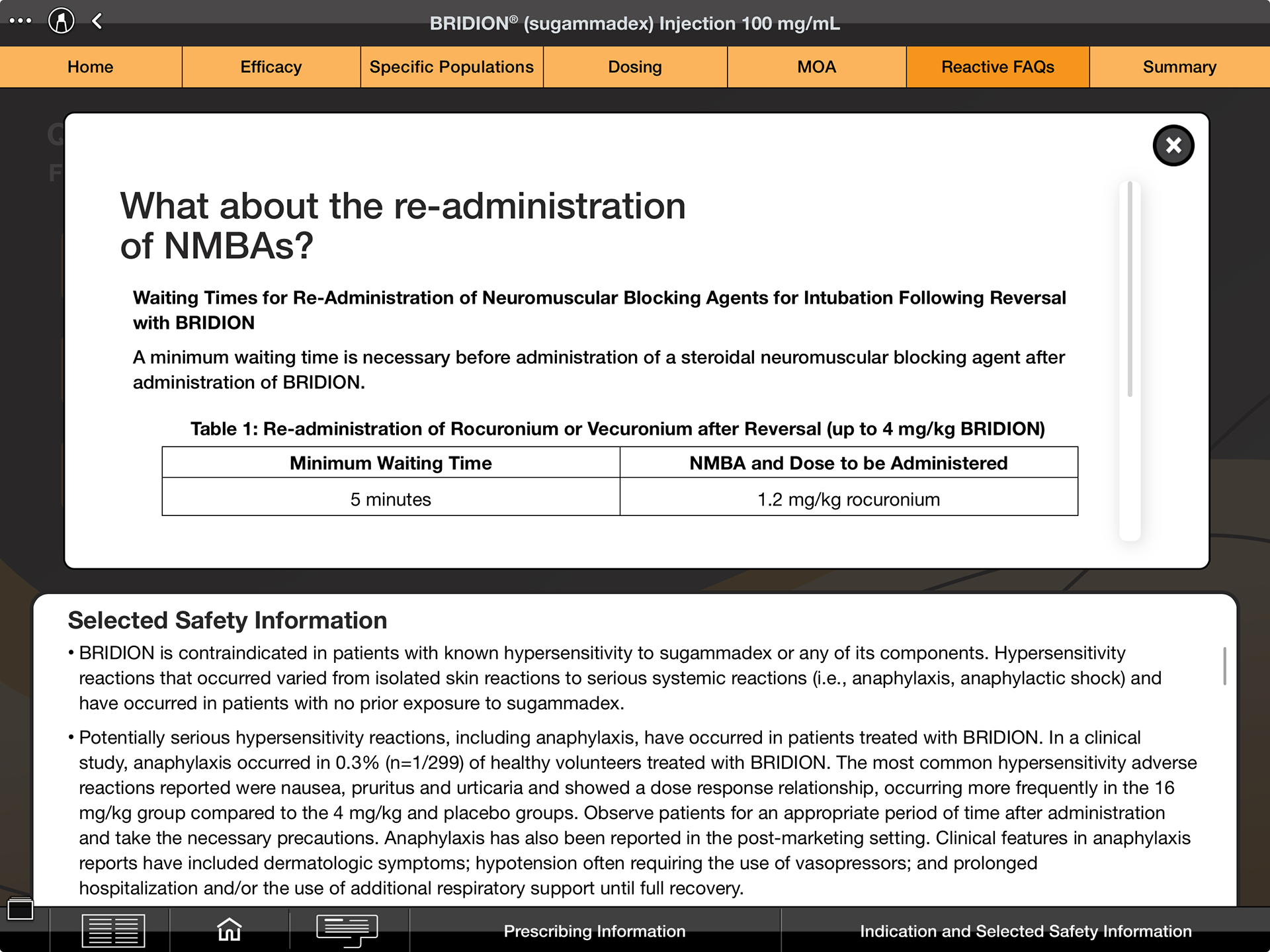Select the Reactive FAQs tab
This screenshot has width=1270, height=952.
tap(997, 67)
